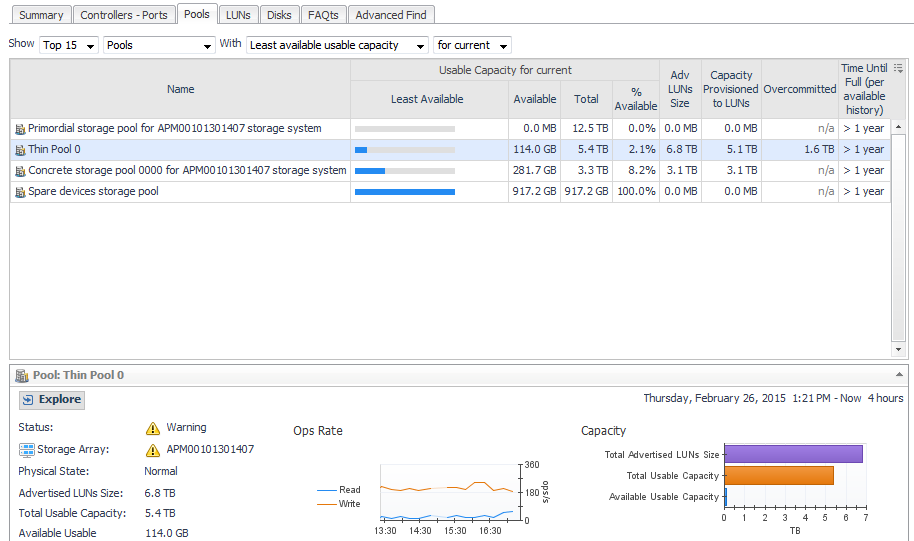Open the Pools object type dropdown

tap(159, 45)
